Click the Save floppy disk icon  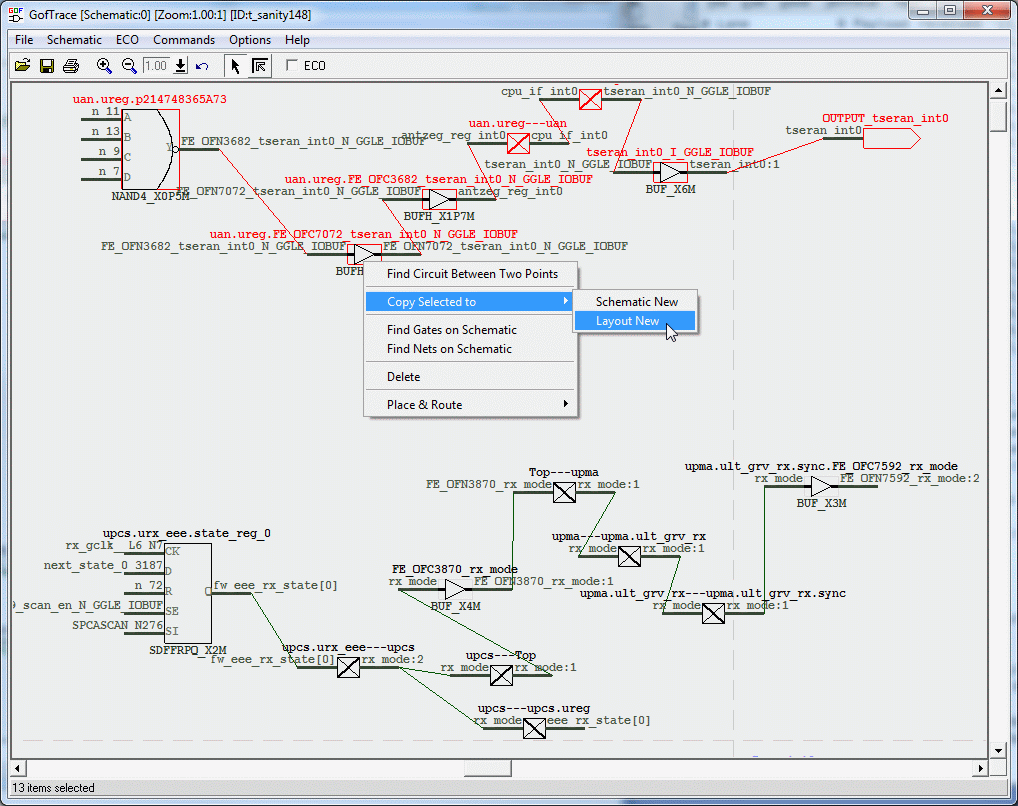click(46, 66)
